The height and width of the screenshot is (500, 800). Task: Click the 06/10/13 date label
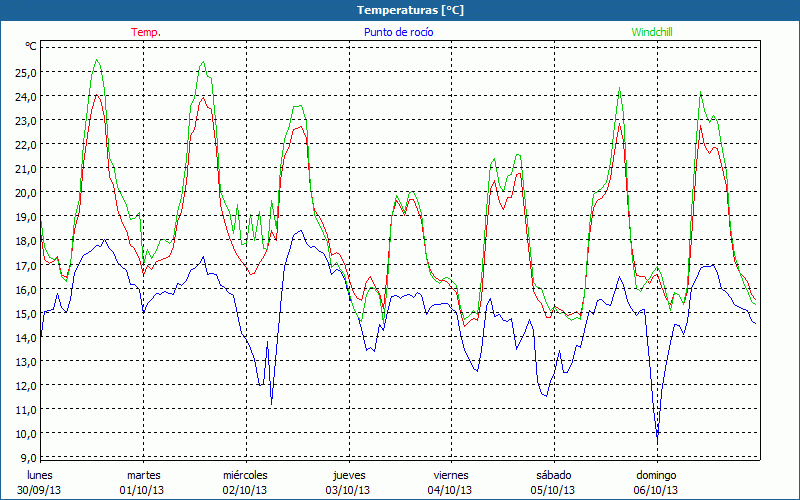(x=656, y=490)
